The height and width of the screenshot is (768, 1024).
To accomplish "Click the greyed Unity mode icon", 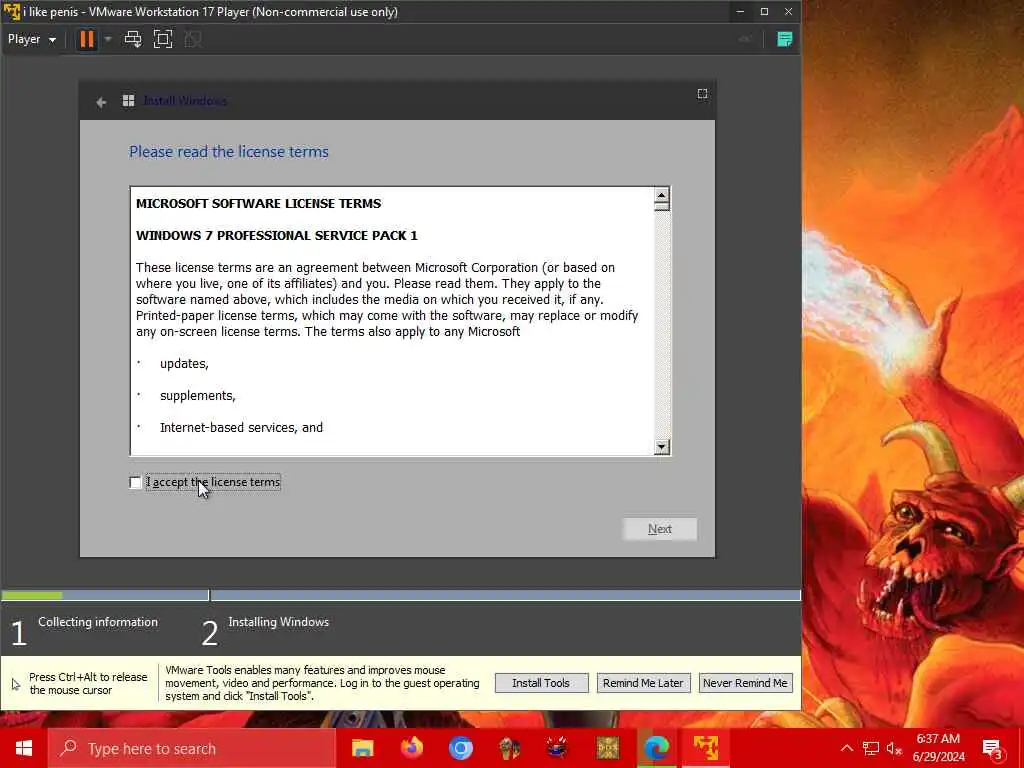I will (x=193, y=39).
